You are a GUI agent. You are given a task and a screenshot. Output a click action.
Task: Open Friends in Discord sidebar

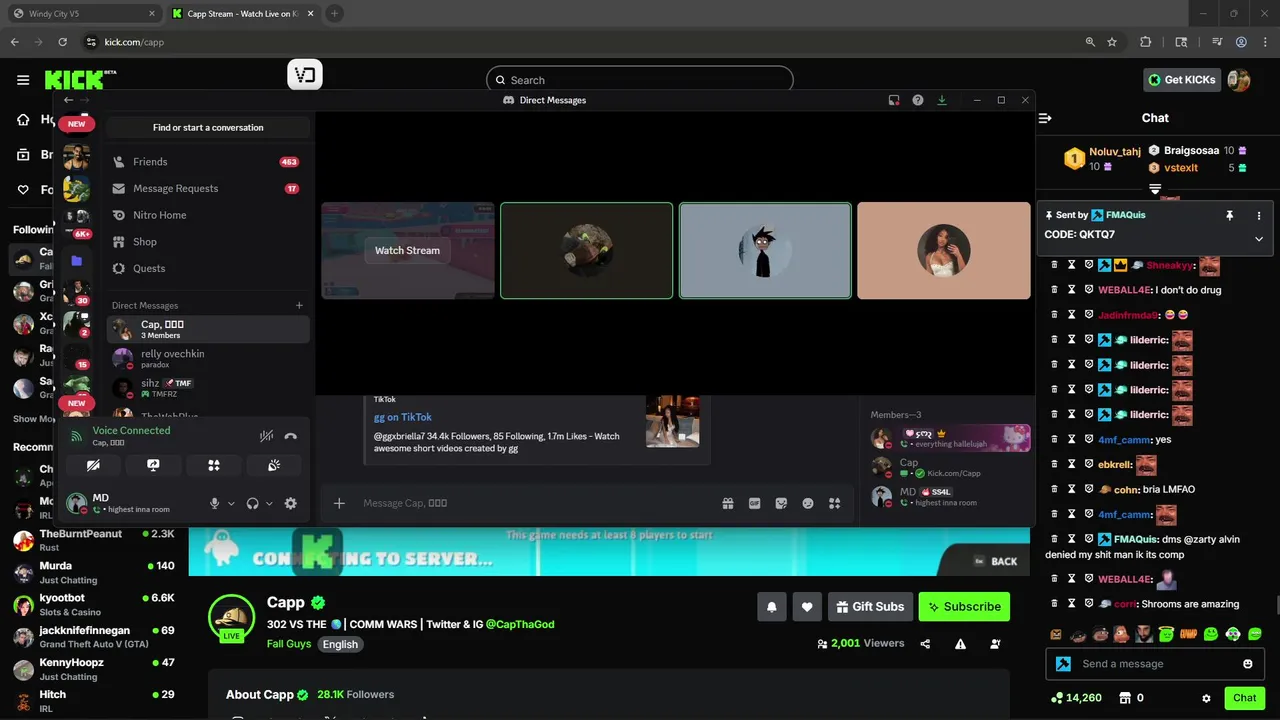(208, 162)
